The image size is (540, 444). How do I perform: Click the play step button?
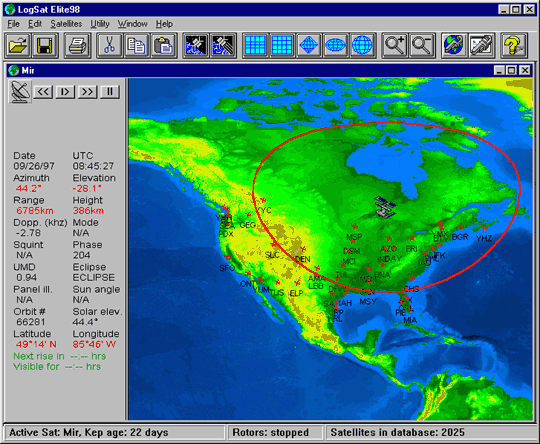click(x=65, y=92)
